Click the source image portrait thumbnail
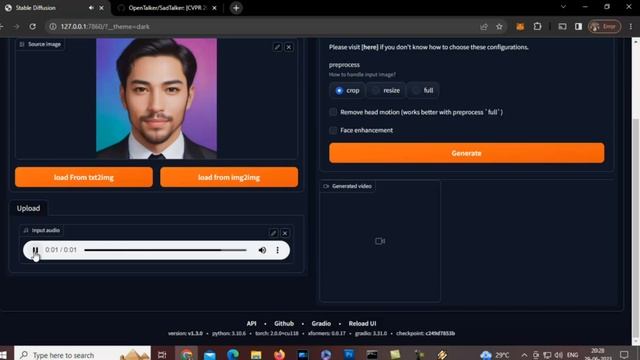Screen dimensions: 640x360 [156, 98]
